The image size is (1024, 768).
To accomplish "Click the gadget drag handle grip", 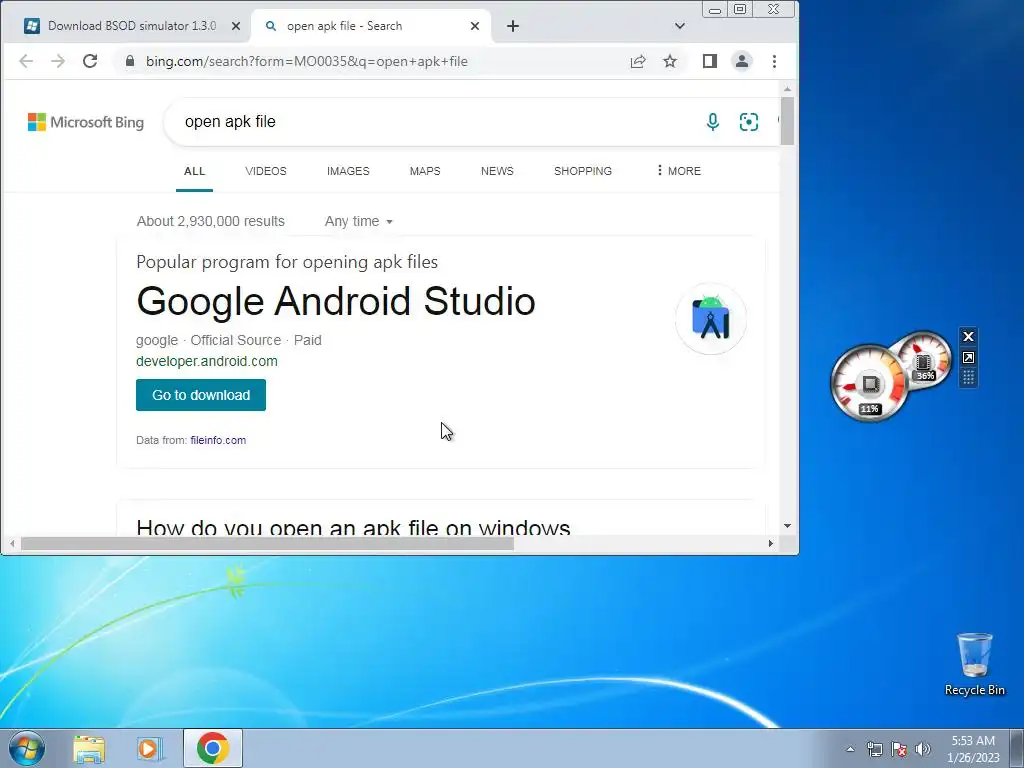I will coord(968,378).
